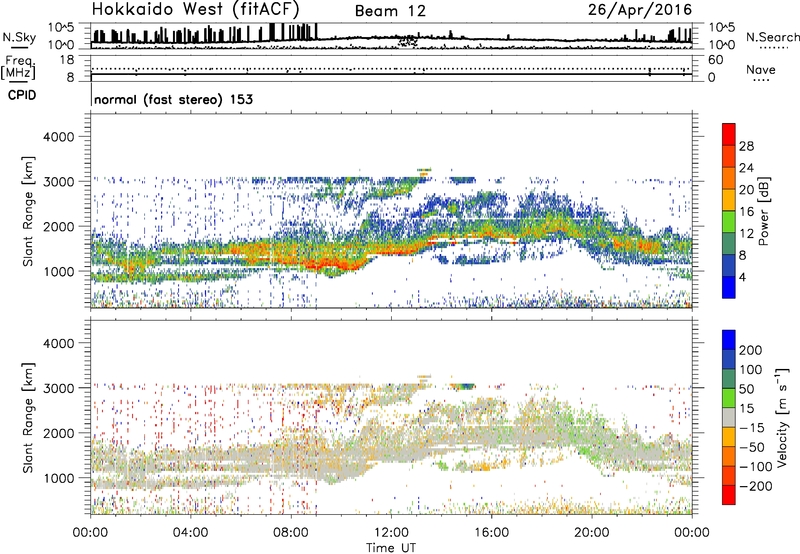Click velocity panel 'Slant Range [km]' label
Screen dimensions: 800x554
[28, 418]
